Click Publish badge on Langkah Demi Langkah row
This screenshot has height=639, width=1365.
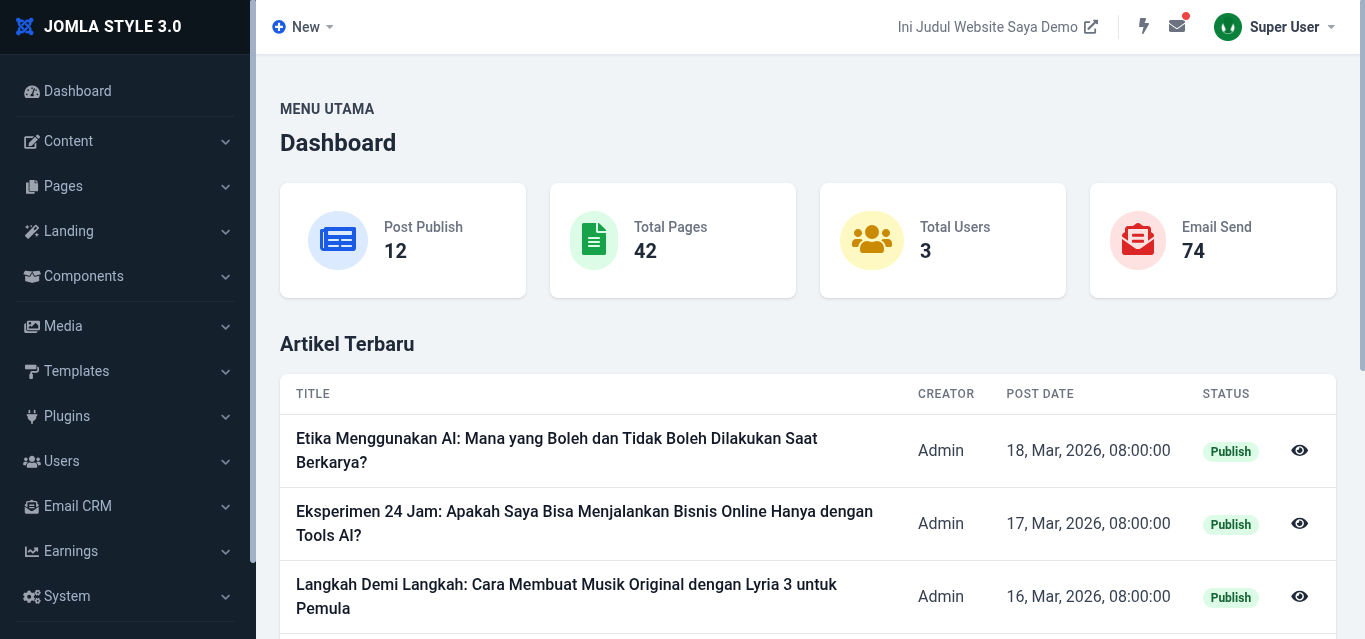(1231, 597)
